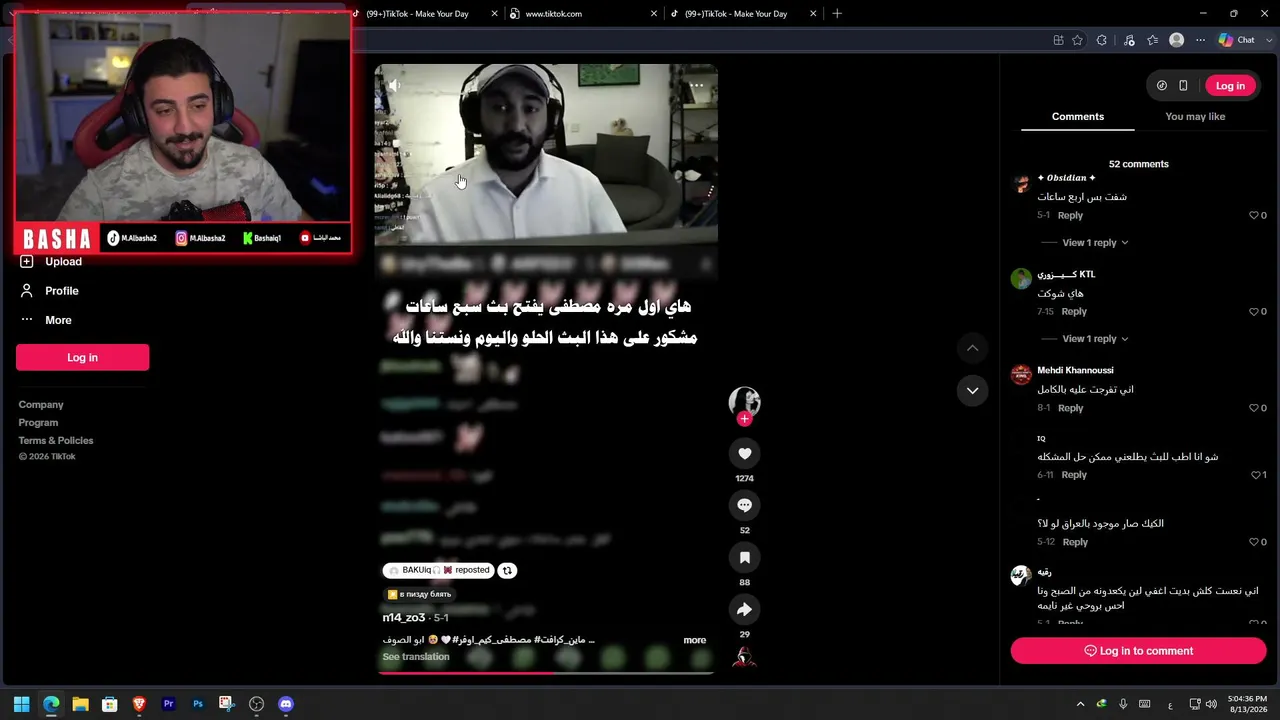
Task: Open comments via the speech bubble icon
Action: pos(744,506)
